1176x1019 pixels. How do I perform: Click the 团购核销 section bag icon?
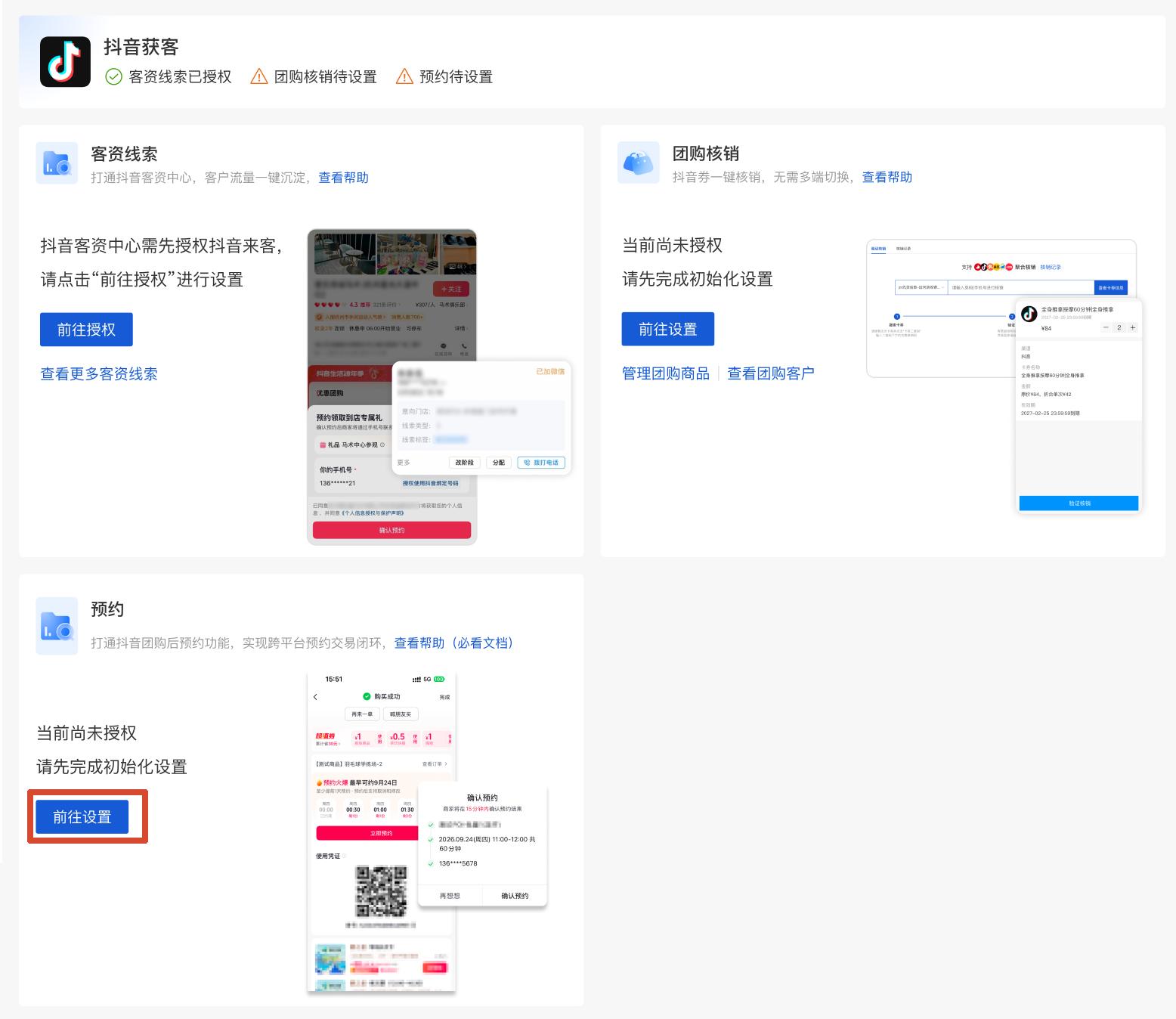click(639, 163)
